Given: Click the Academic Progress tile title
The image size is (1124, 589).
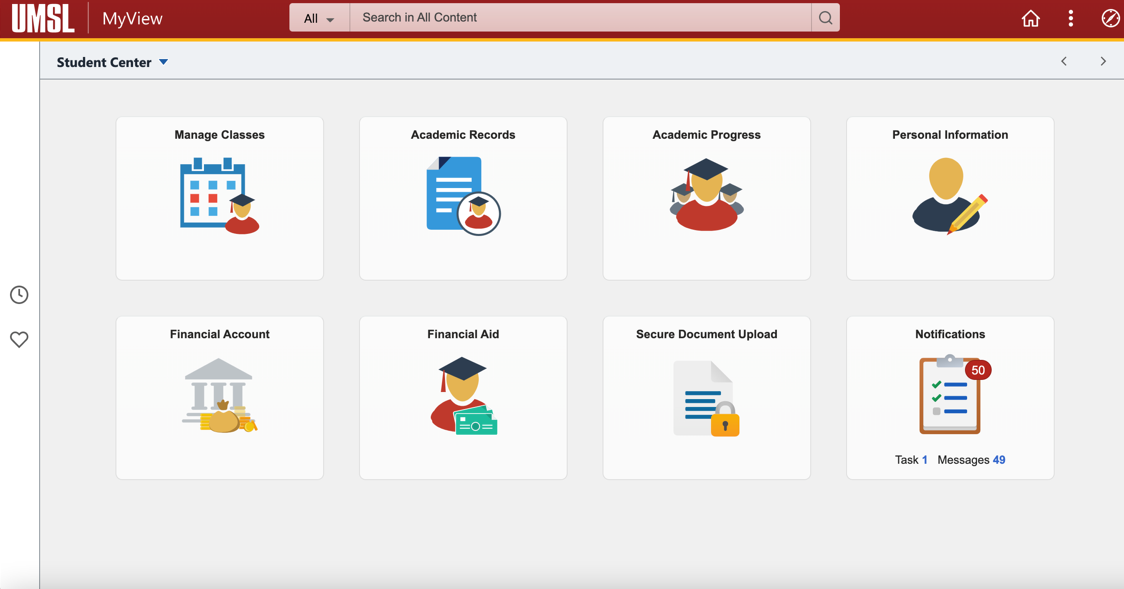Looking at the screenshot, I should (707, 135).
